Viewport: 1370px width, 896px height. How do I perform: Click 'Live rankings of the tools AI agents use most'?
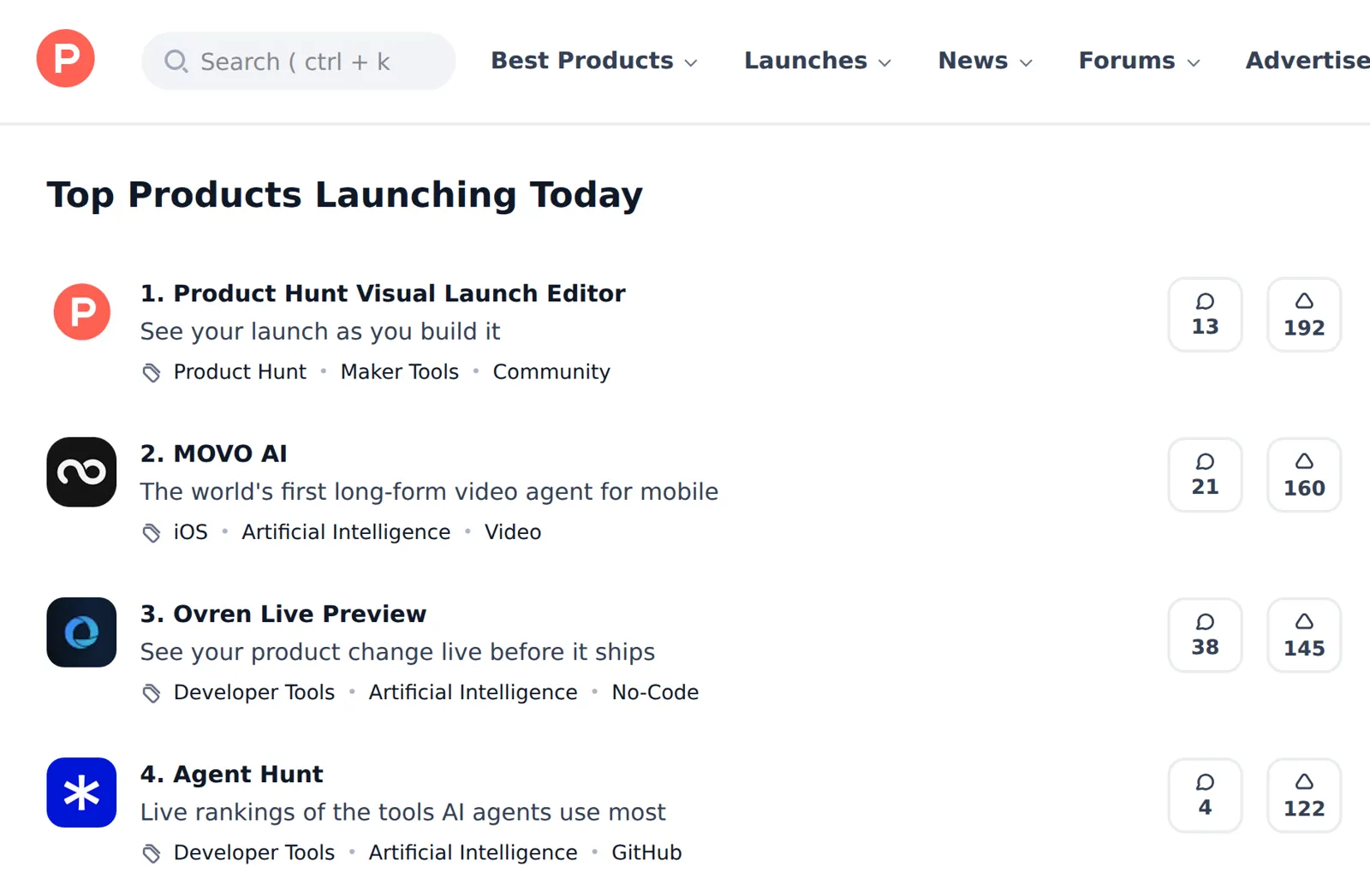coord(402,812)
